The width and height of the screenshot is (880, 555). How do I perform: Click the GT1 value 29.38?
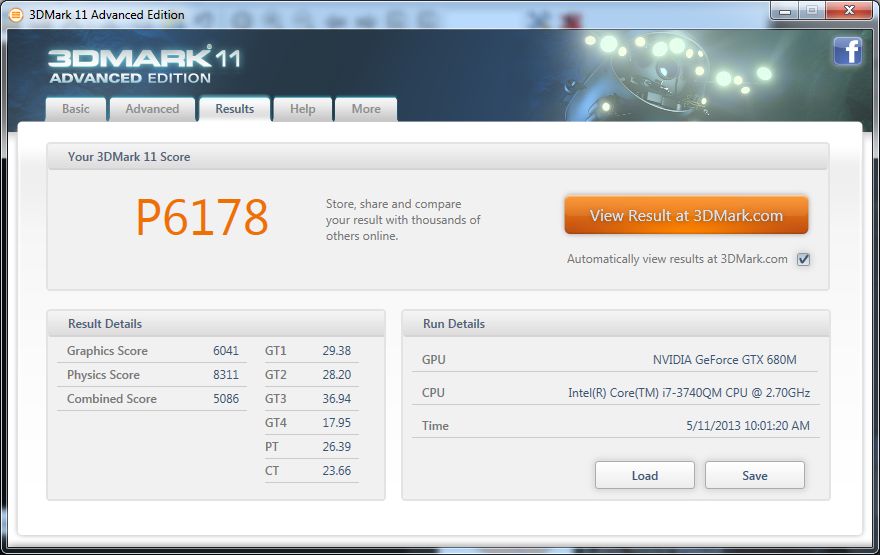point(336,351)
